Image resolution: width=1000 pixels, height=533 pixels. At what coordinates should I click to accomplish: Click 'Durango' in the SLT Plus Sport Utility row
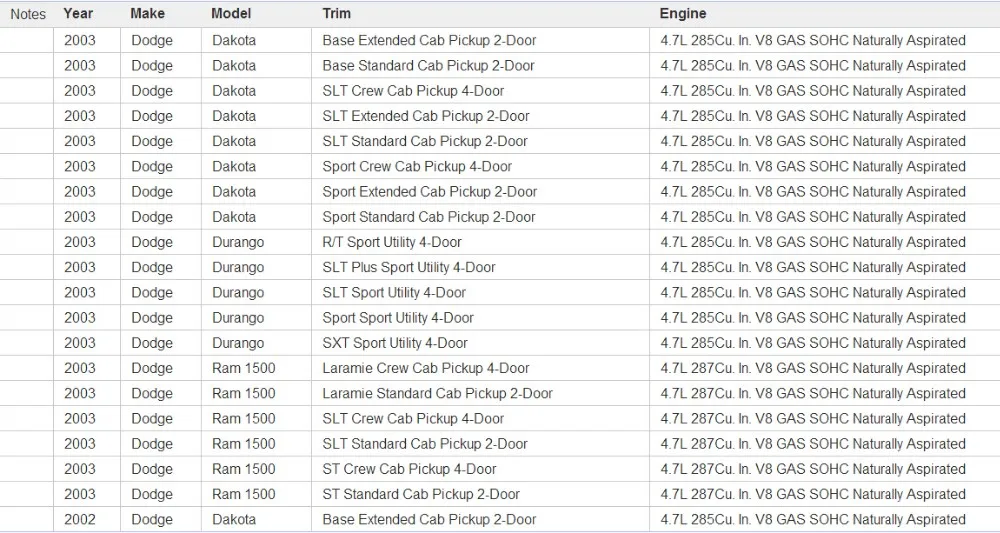coord(238,267)
